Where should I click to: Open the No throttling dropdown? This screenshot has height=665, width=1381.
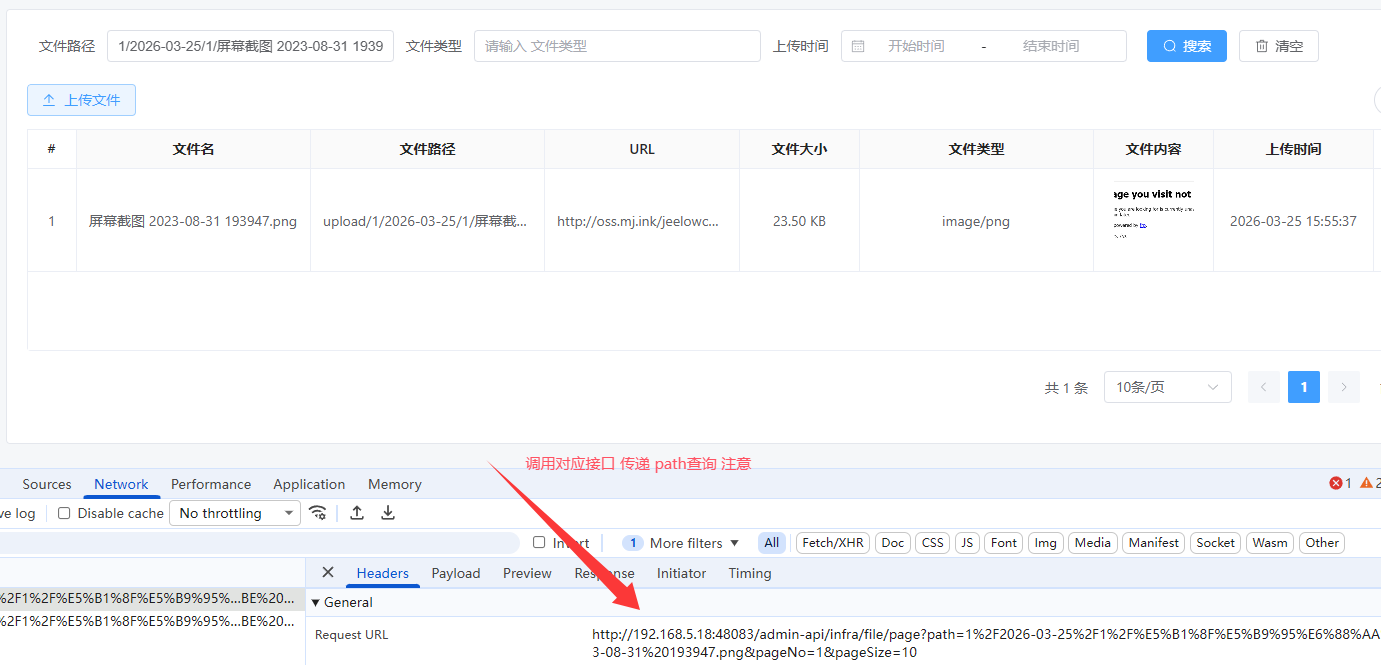click(236, 513)
